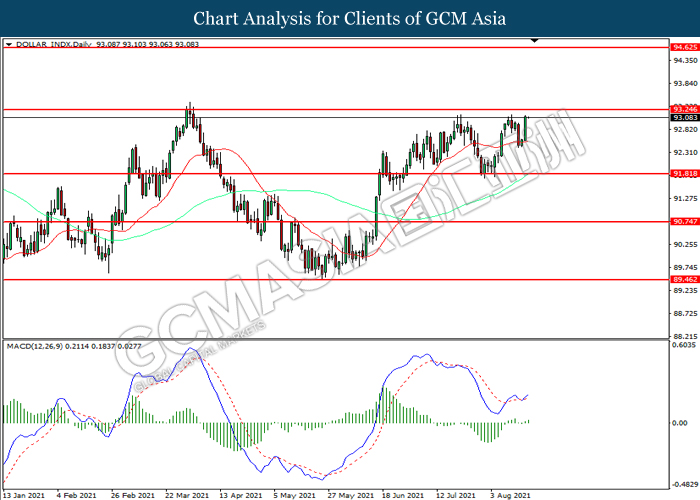Click the MACD zero level label 0.00
The image size is (700, 500).
679,423
